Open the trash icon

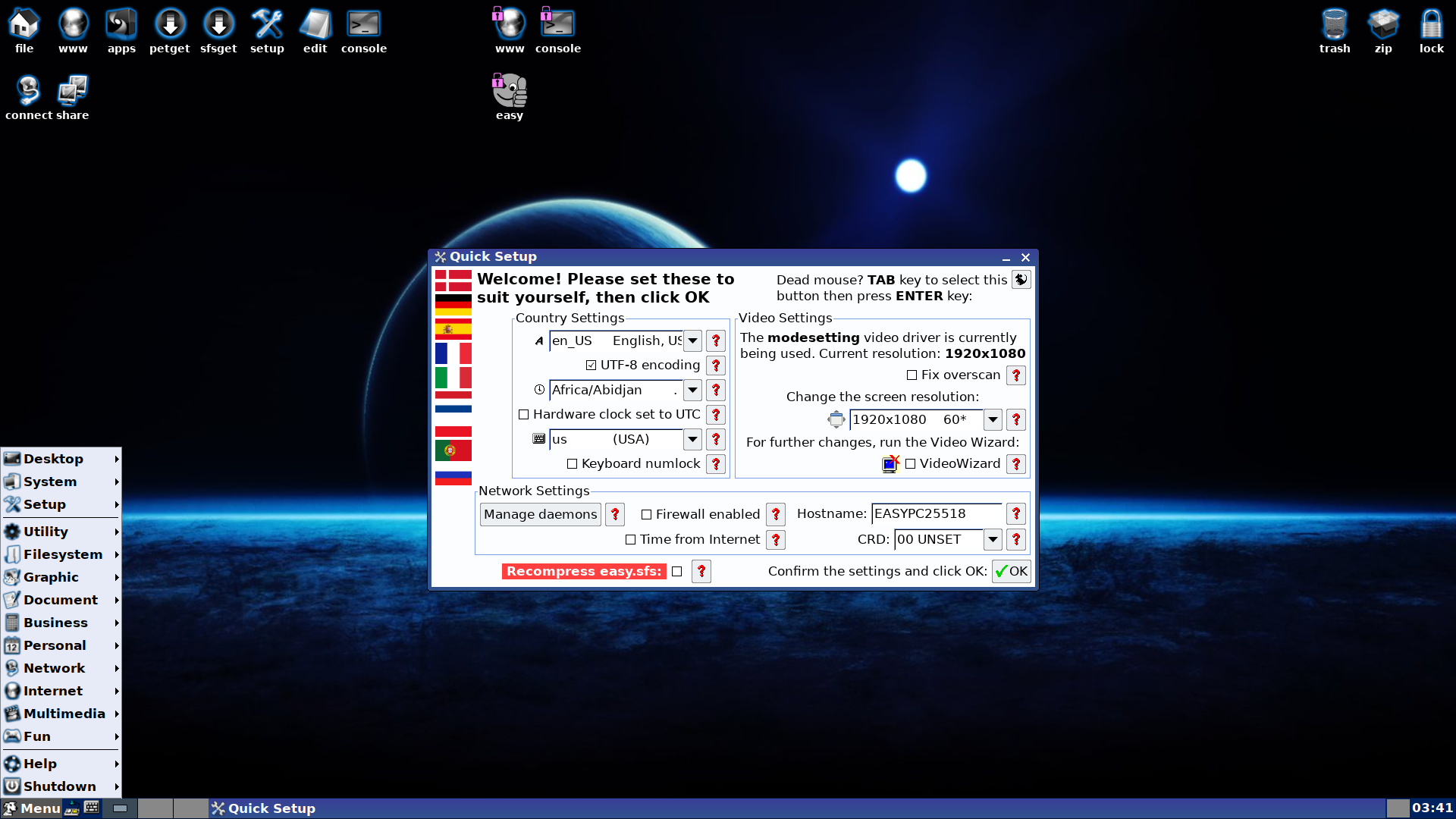[1334, 23]
